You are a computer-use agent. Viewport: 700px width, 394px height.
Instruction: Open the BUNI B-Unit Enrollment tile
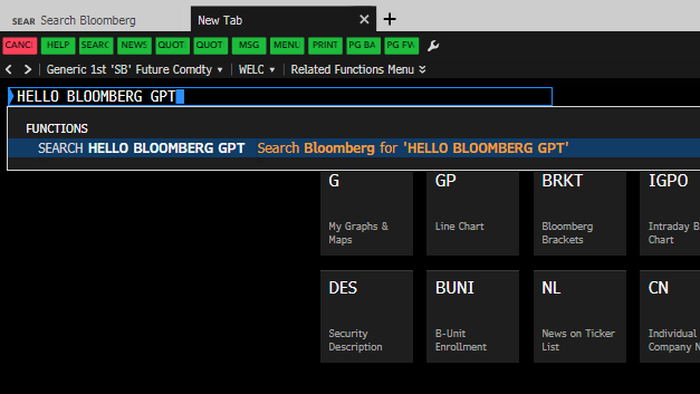click(x=473, y=316)
